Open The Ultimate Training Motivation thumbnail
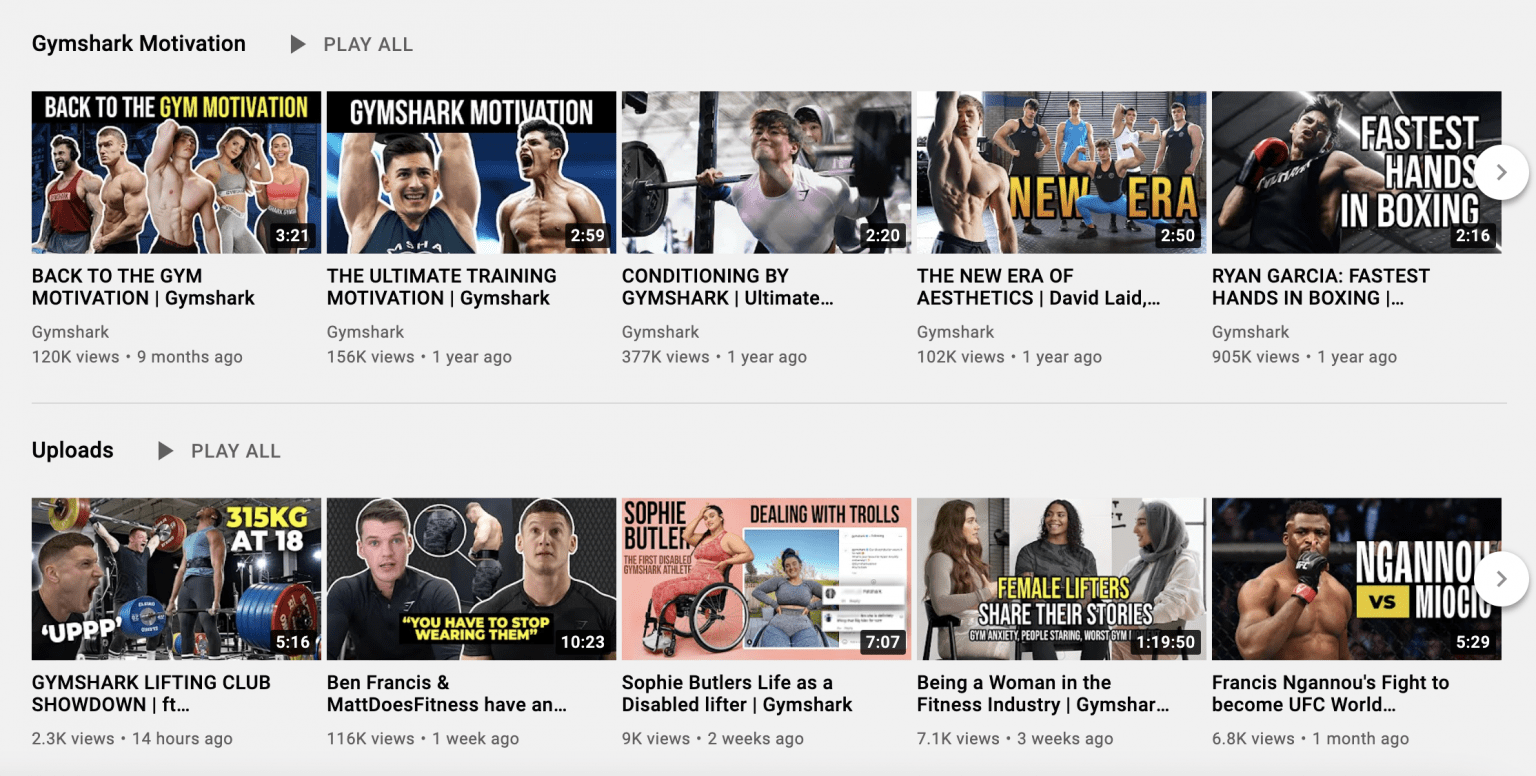The width and height of the screenshot is (1536, 776). pyautogui.click(x=470, y=171)
